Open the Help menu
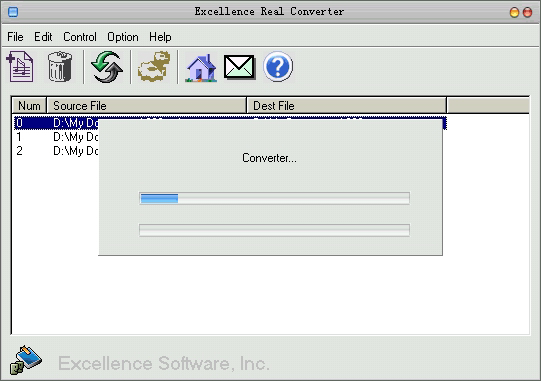 click(160, 37)
